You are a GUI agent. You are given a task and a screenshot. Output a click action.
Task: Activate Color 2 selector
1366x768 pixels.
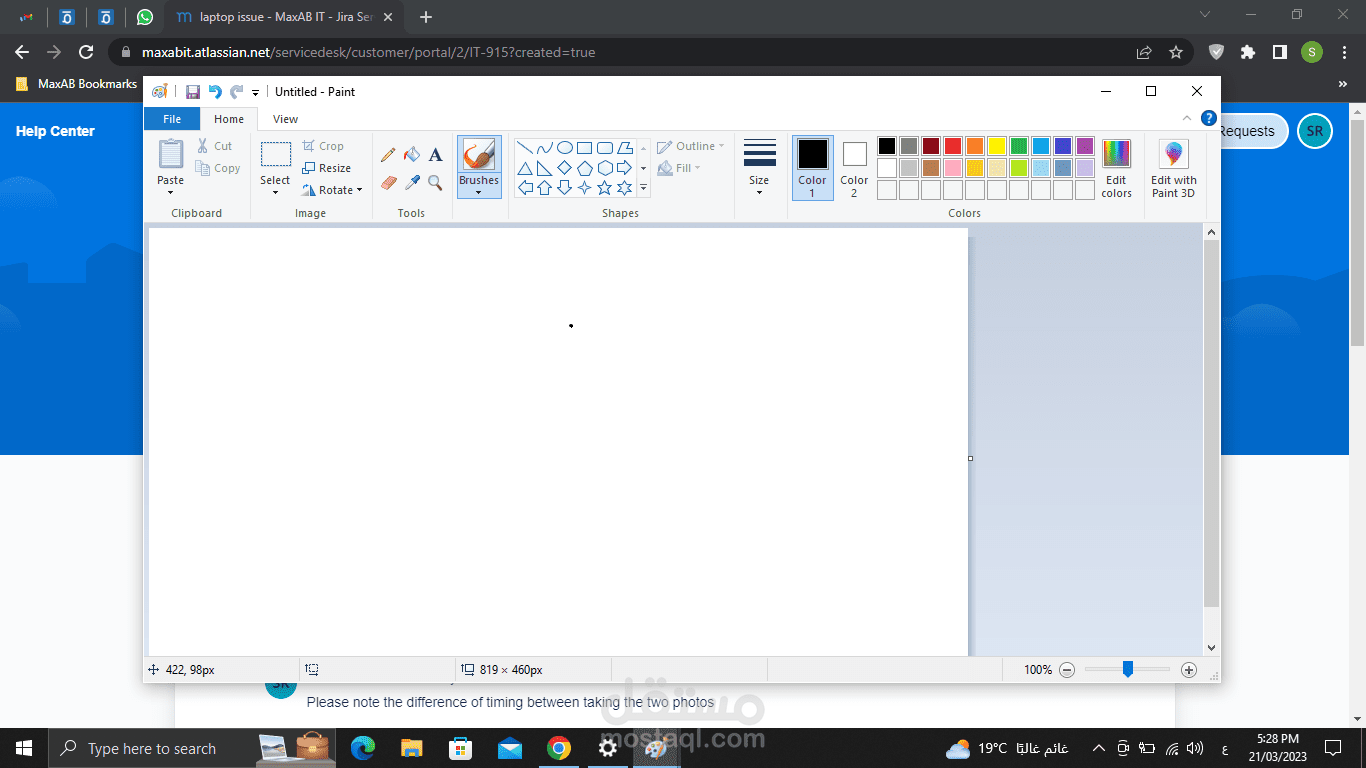pyautogui.click(x=855, y=168)
